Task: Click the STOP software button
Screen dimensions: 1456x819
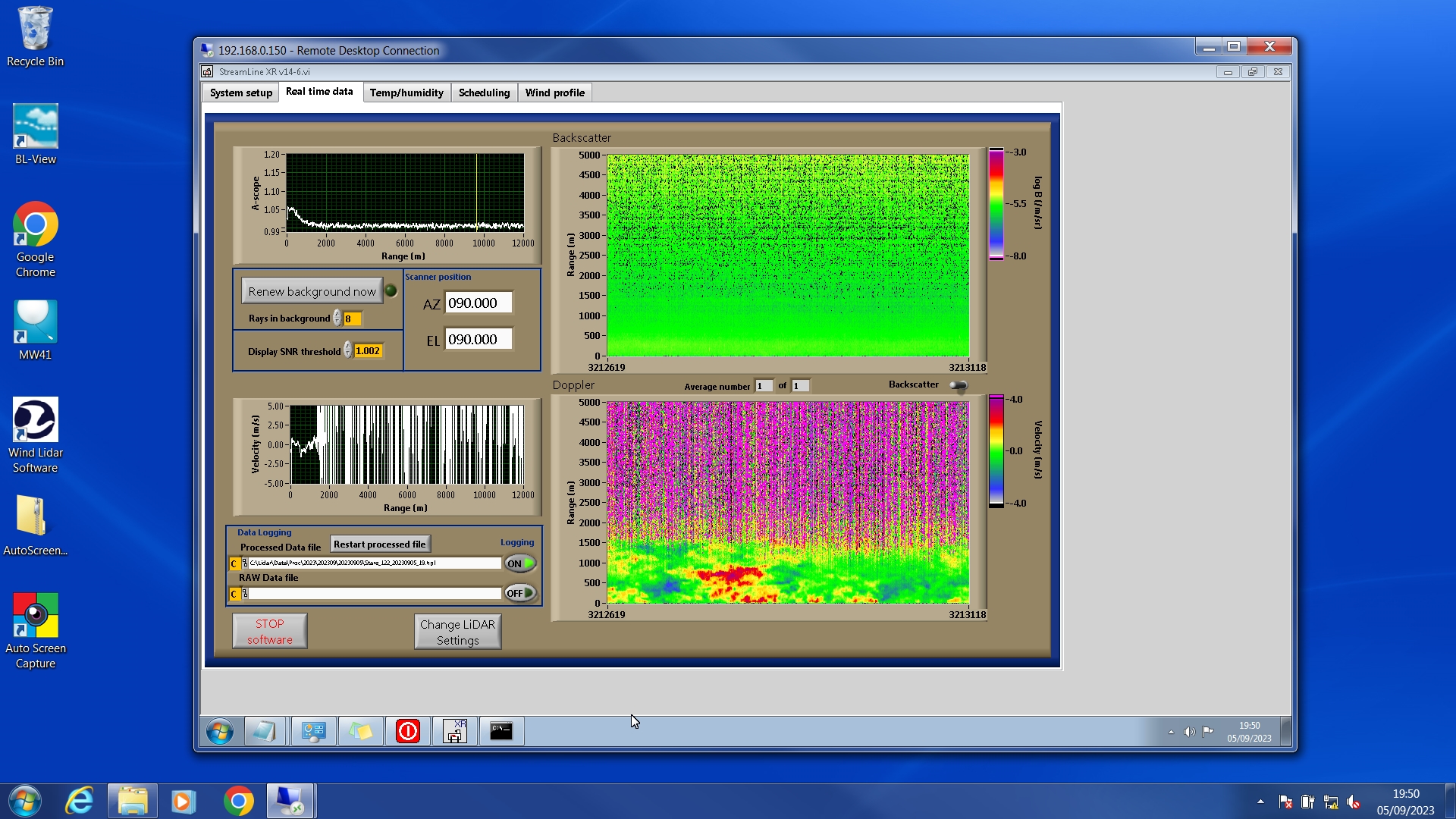Action: [269, 631]
